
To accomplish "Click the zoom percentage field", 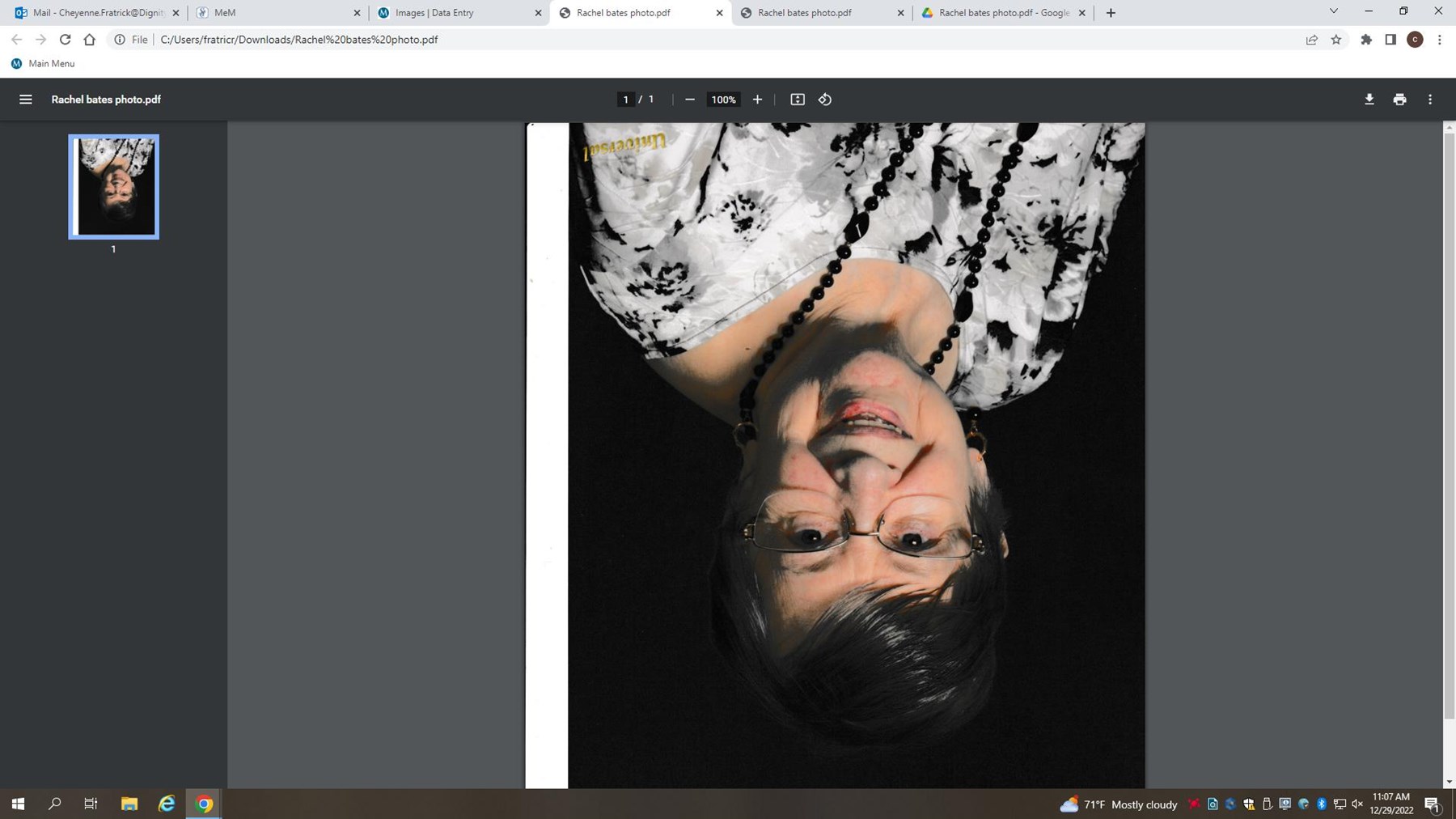I will click(x=723, y=100).
